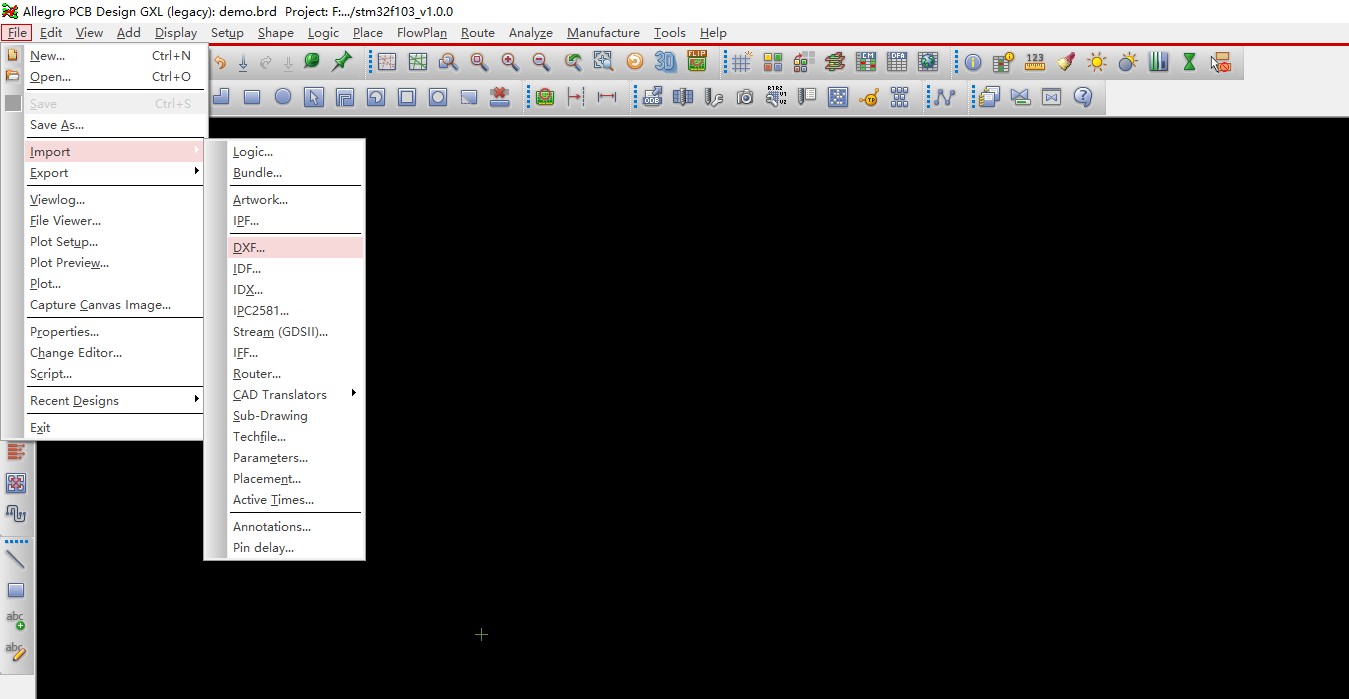Click the add text abc plus icon

16,621
